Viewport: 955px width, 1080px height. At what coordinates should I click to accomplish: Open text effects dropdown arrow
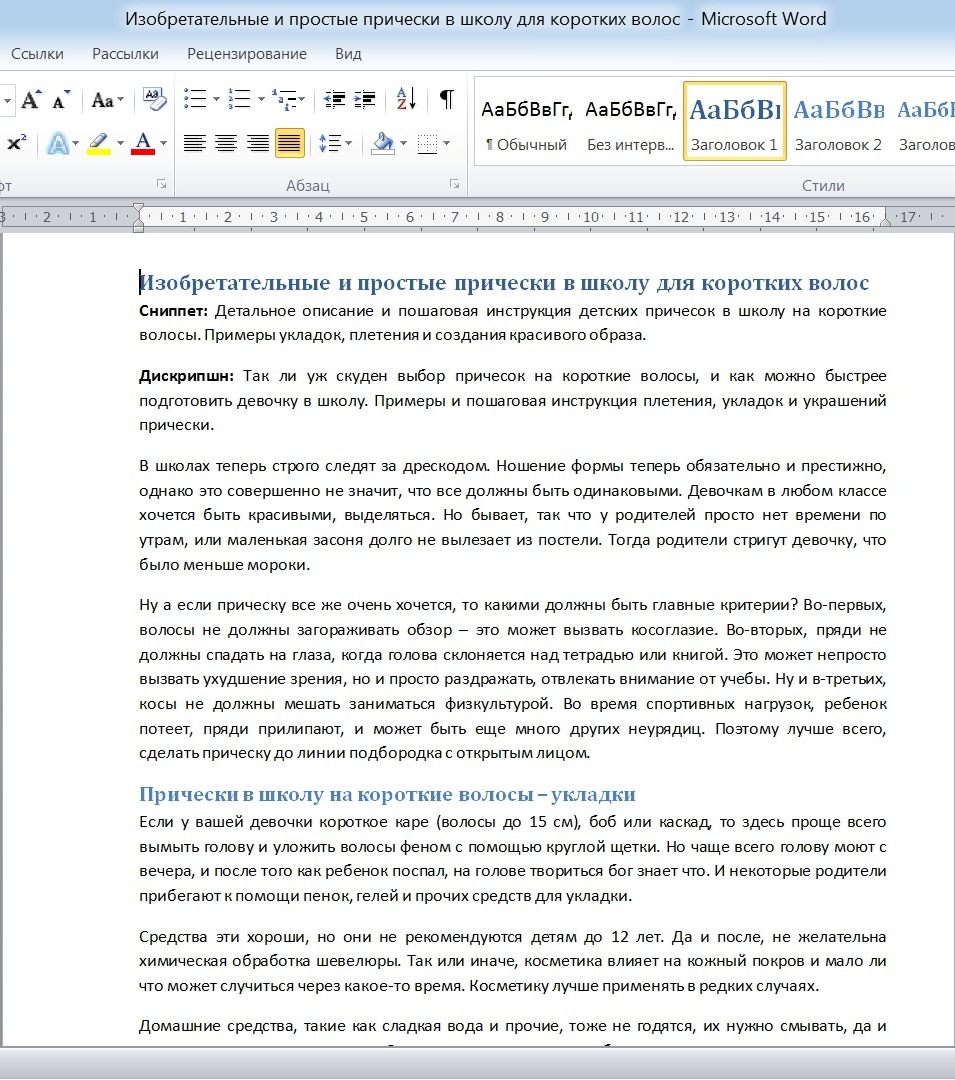click(75, 143)
